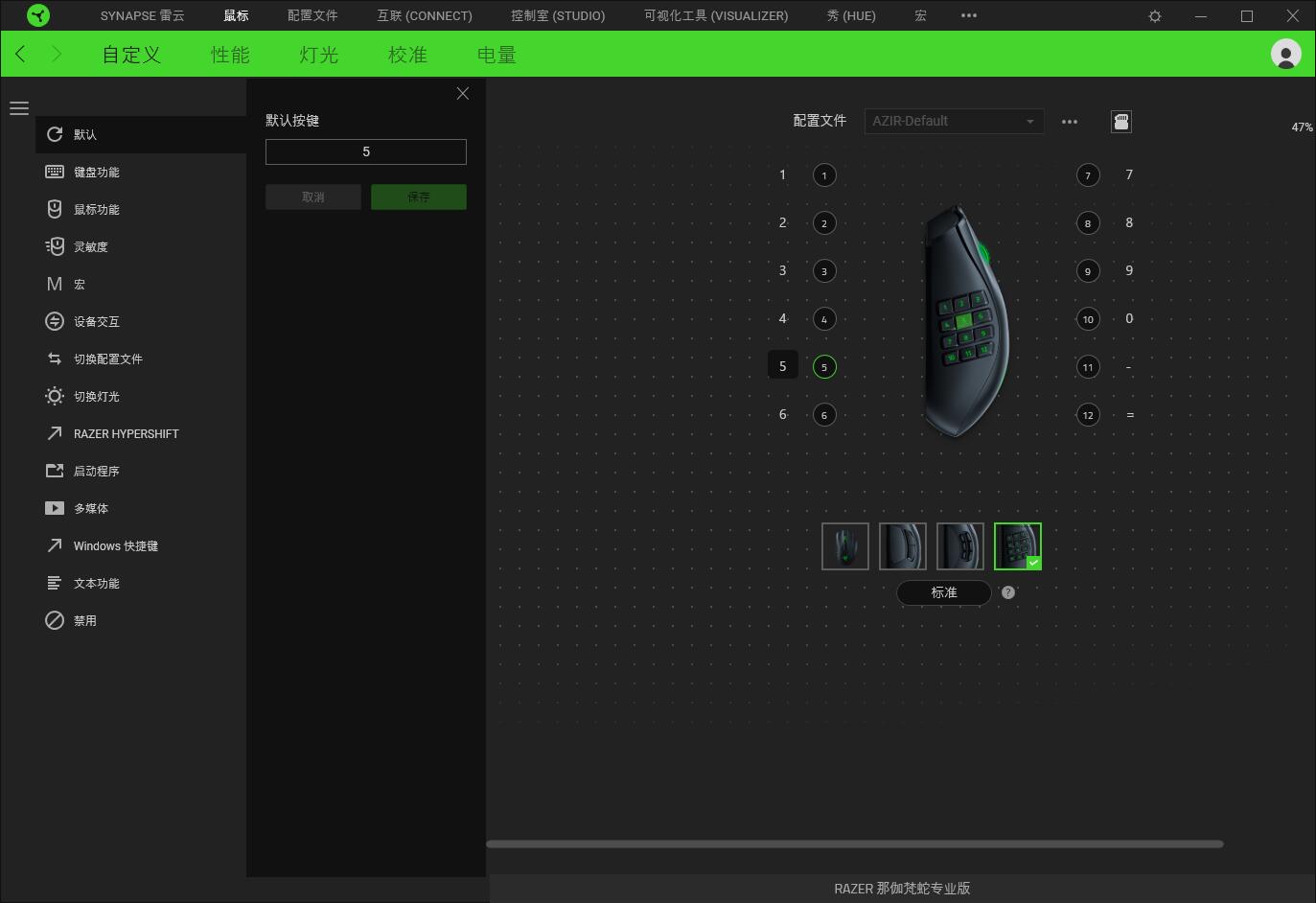The height and width of the screenshot is (903, 1316).
Task: Expand the AZIR-Default profile dropdown
Action: click(954, 121)
